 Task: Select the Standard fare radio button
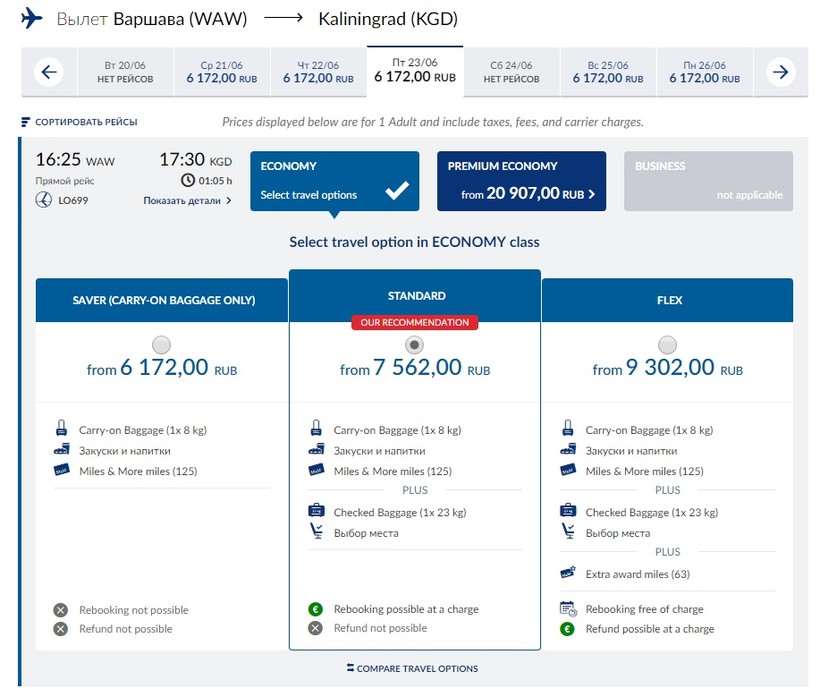tap(415, 345)
